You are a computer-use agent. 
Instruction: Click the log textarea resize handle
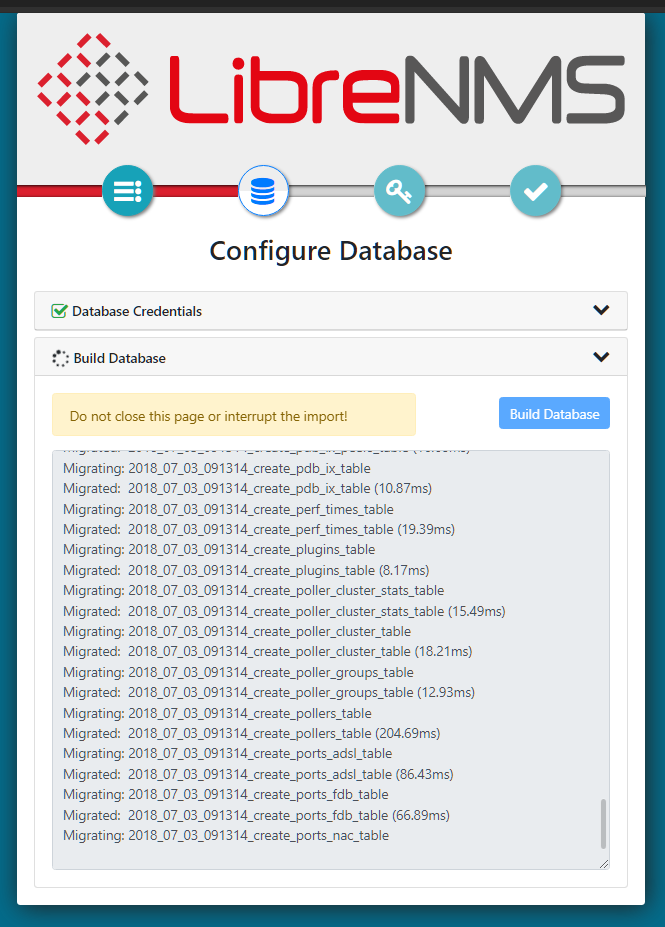click(x=604, y=864)
